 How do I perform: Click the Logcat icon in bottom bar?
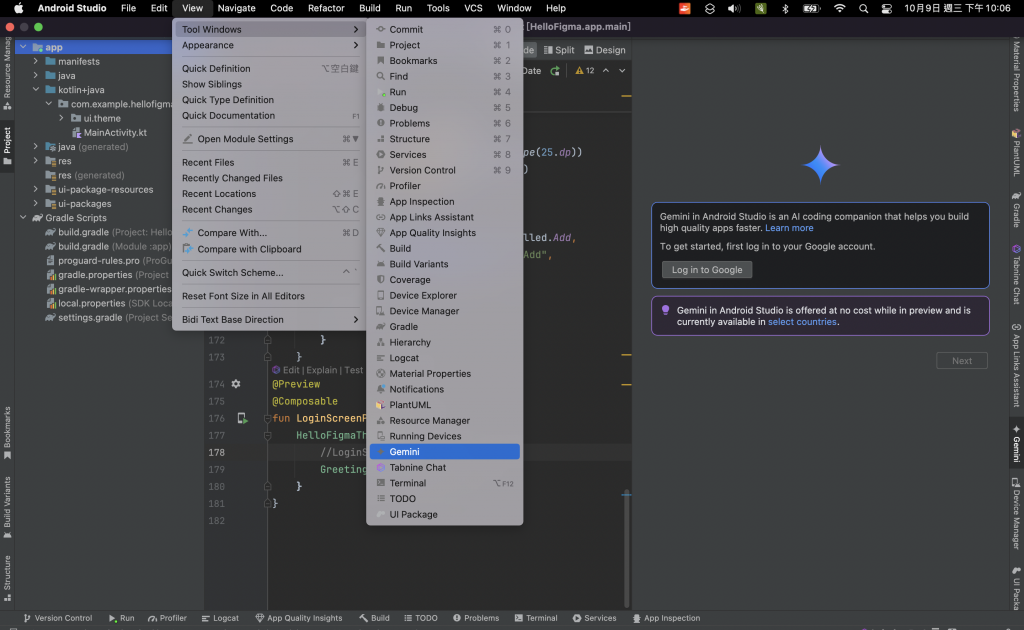(x=206, y=618)
